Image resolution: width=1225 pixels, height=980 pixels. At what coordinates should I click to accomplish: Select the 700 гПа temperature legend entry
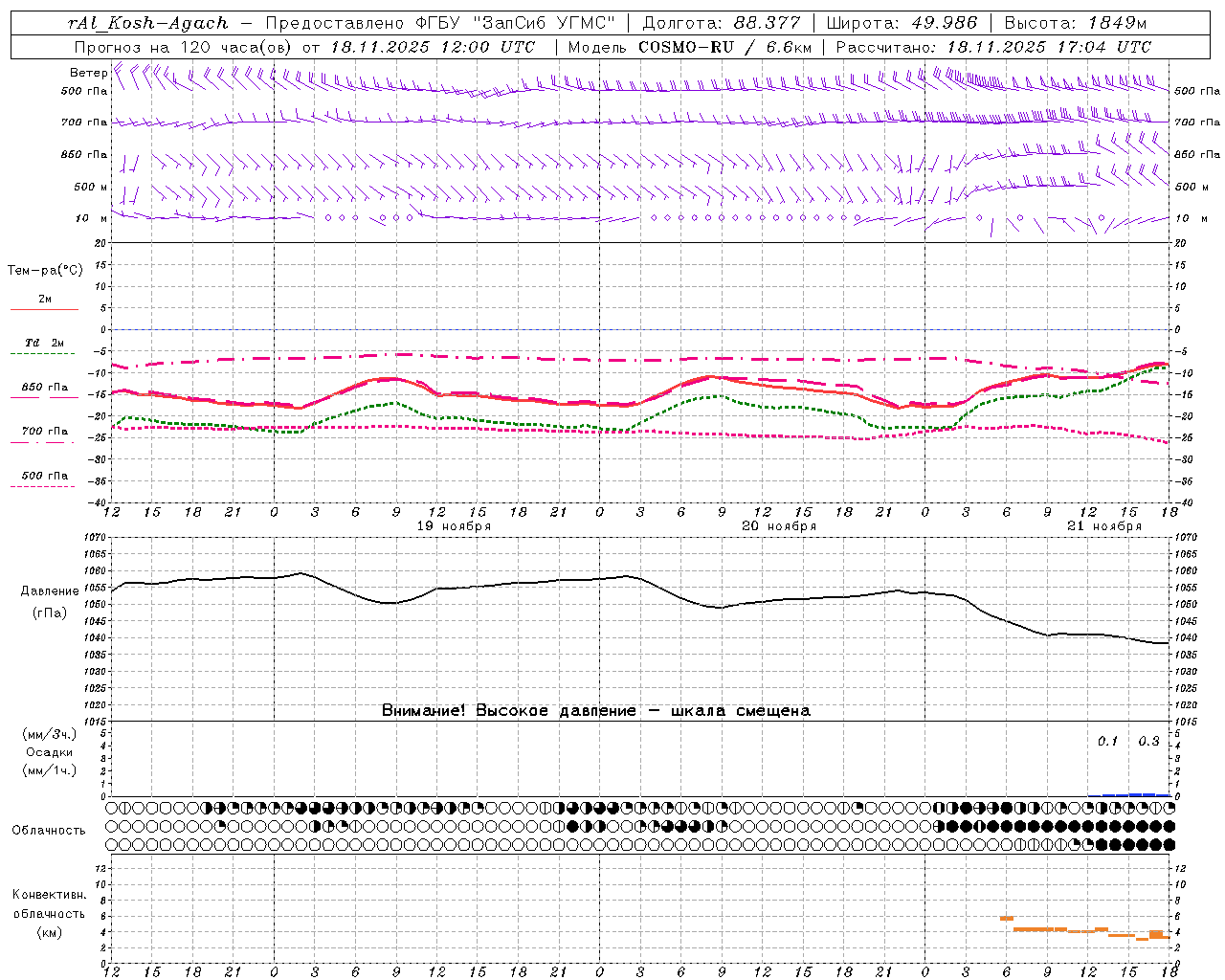tap(44, 431)
